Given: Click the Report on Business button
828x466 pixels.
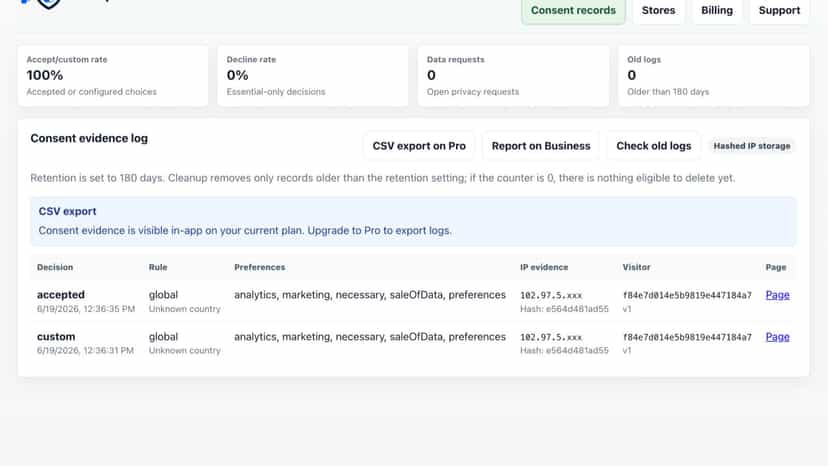Looking at the screenshot, I should [541, 146].
